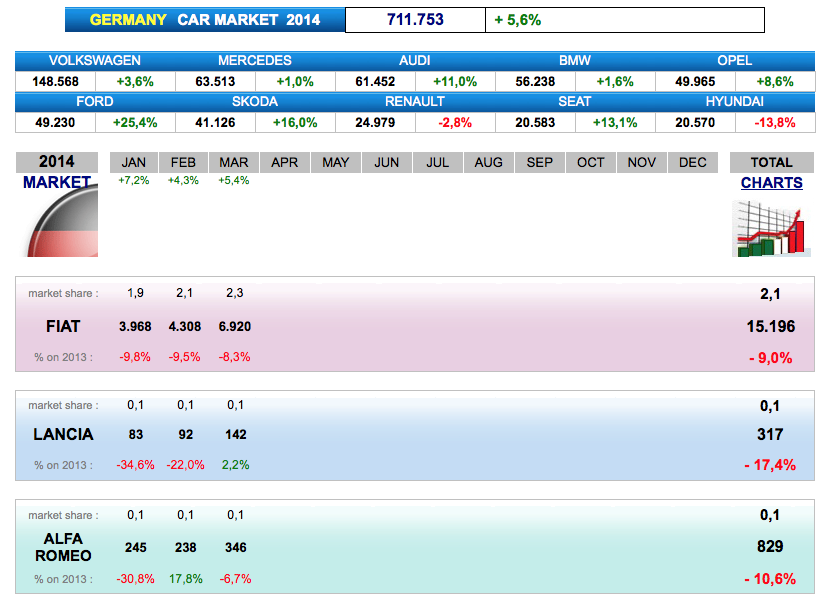Click the TOTAL column header
826x603 pixels.
click(771, 162)
